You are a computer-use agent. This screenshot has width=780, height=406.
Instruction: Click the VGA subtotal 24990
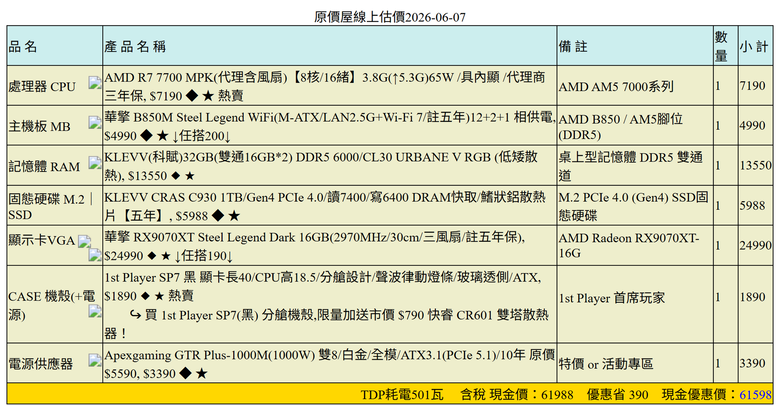(756, 245)
